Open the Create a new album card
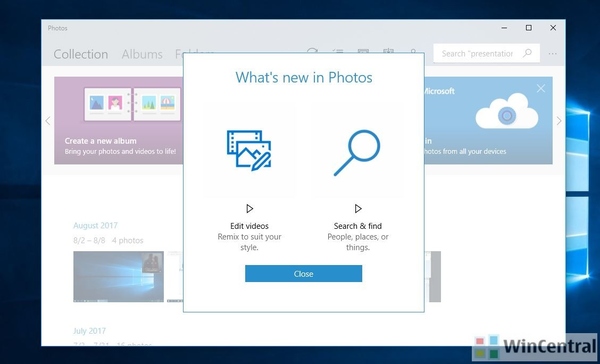 point(119,121)
